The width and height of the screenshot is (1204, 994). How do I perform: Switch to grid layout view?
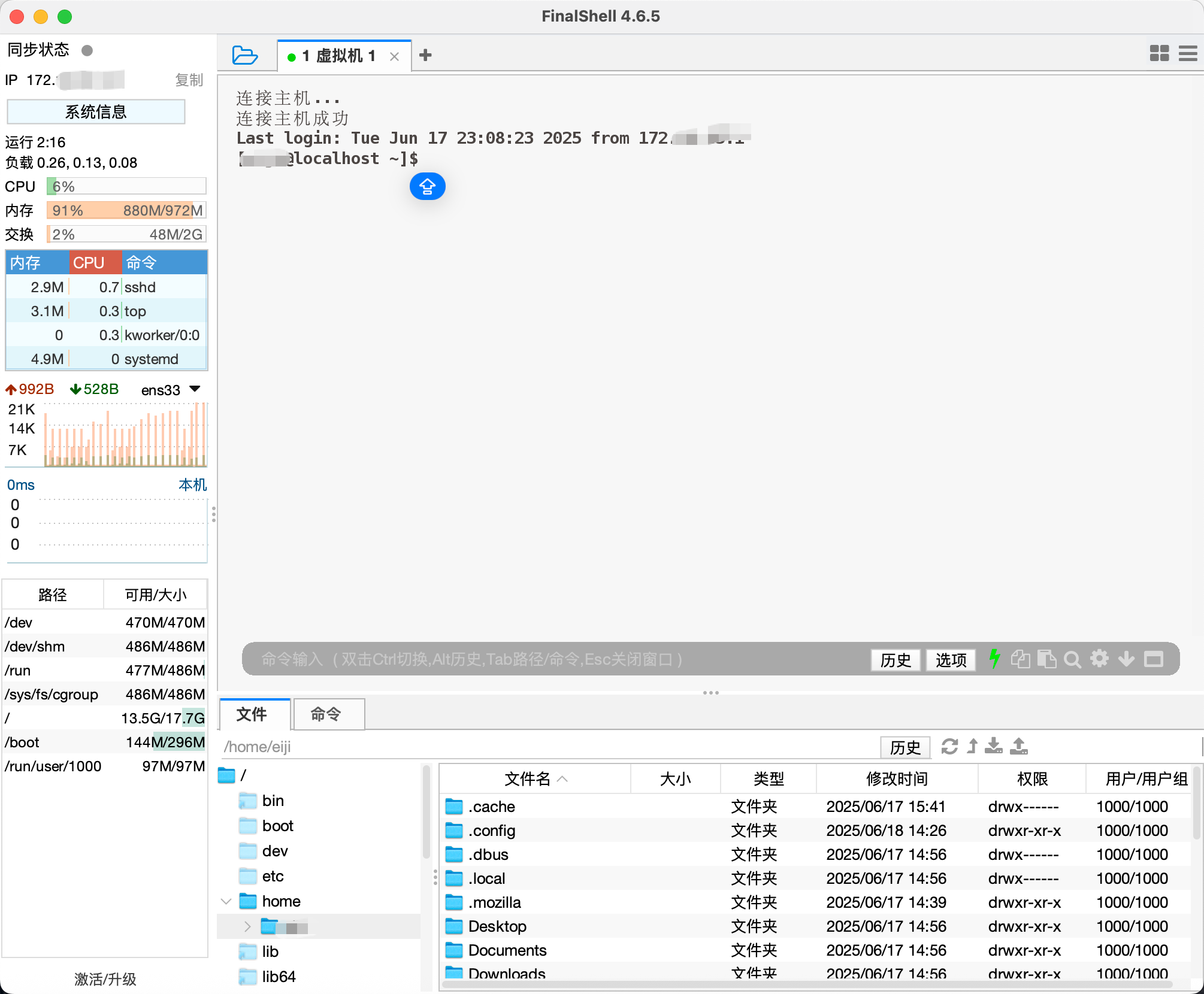1159,53
